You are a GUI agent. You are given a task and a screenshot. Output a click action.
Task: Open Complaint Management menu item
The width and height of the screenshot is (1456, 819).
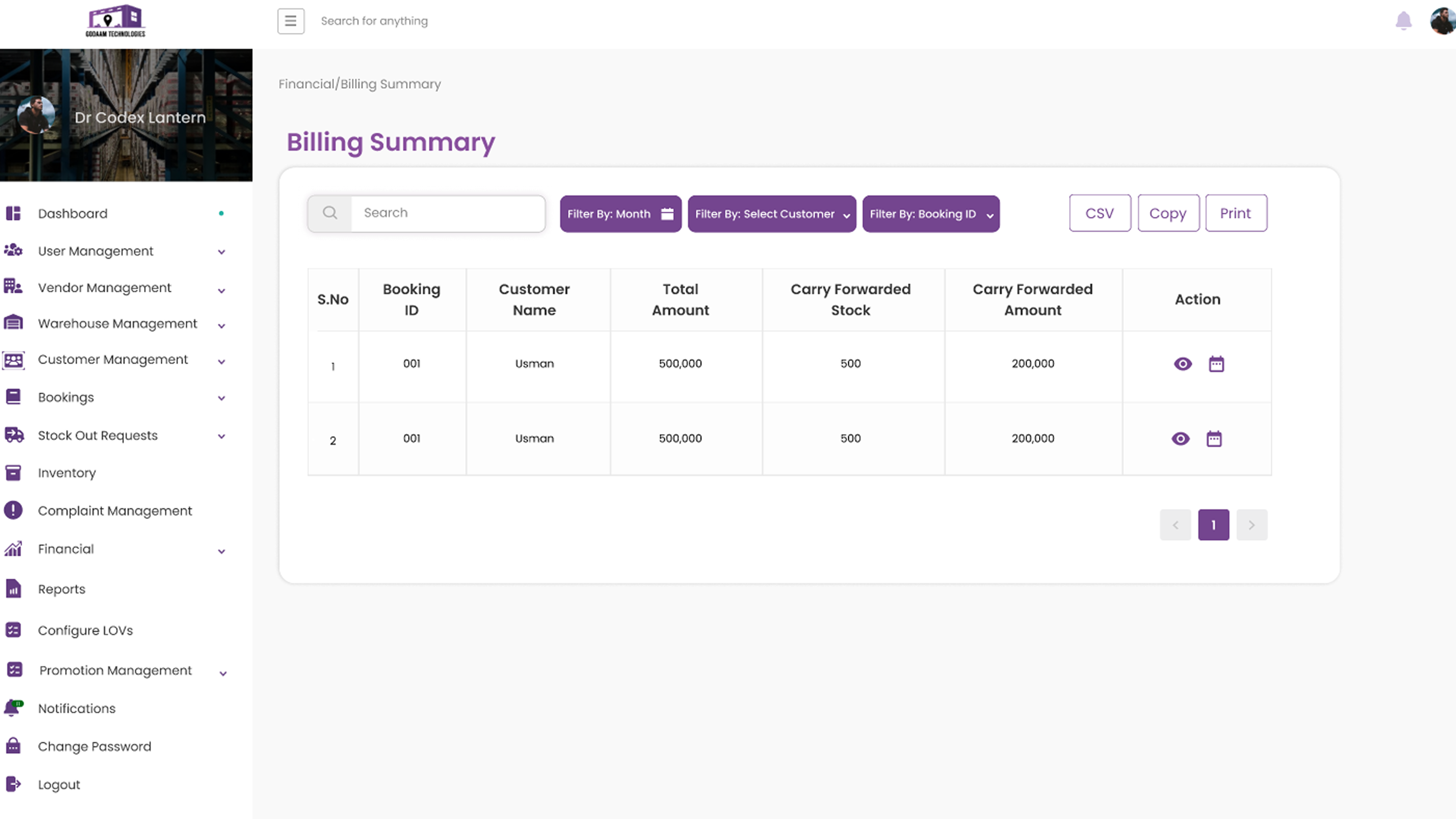(116, 510)
